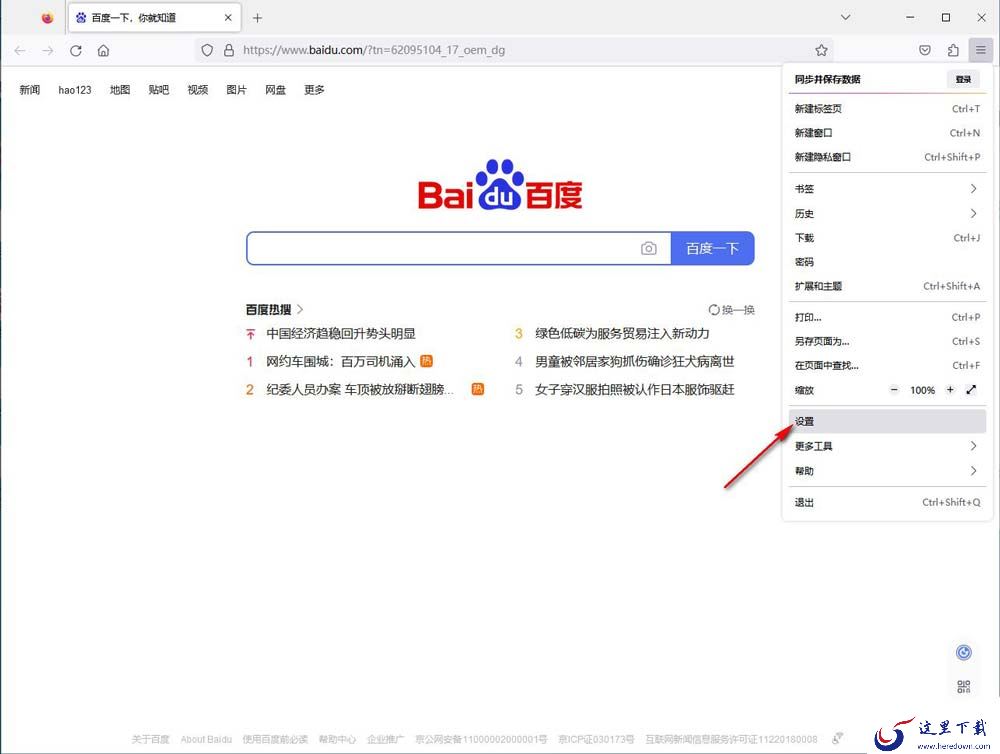Open the 网盘 link
The width and height of the screenshot is (1000, 754).
click(276, 90)
